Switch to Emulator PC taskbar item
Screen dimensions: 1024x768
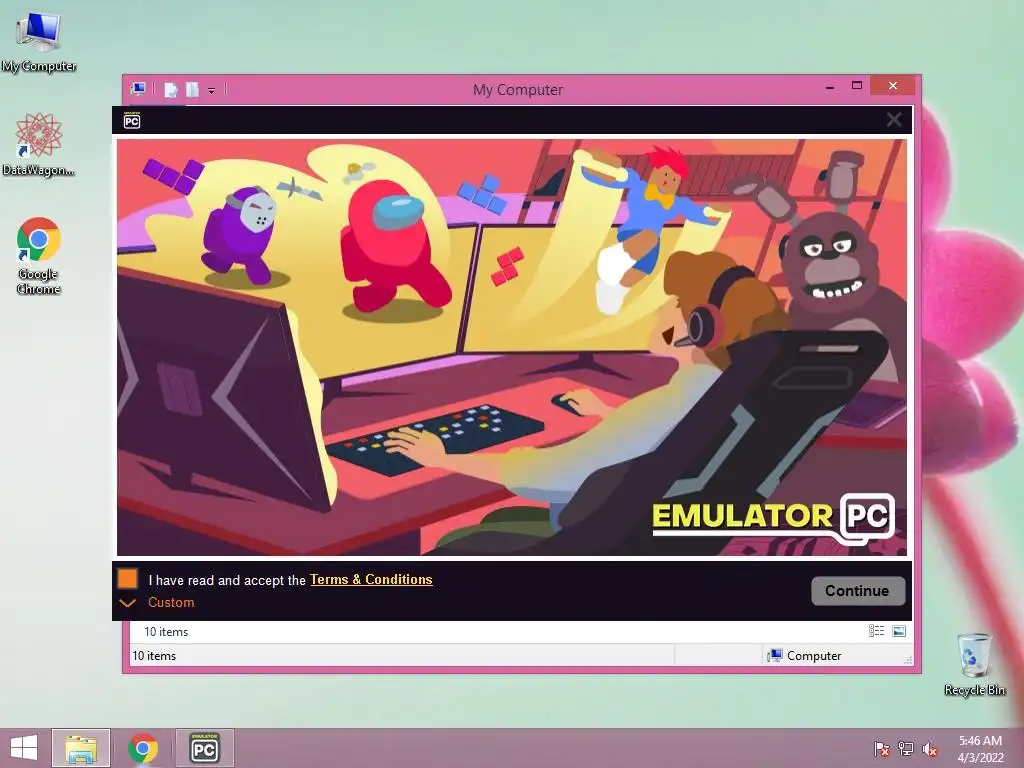pyautogui.click(x=204, y=748)
